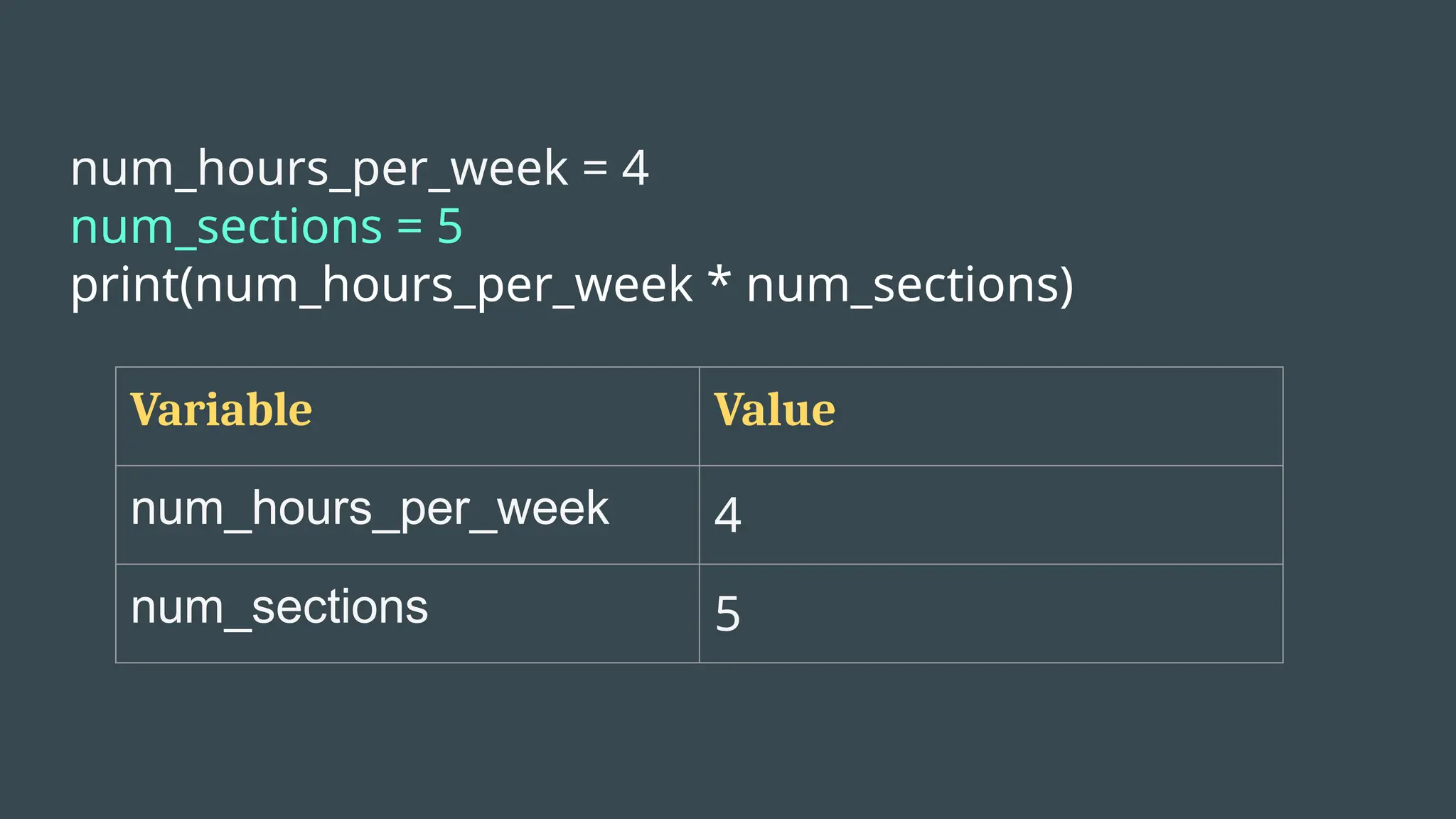Screen dimensions: 1456x819
Task: Click the value 4 in the table
Action: coord(727,515)
